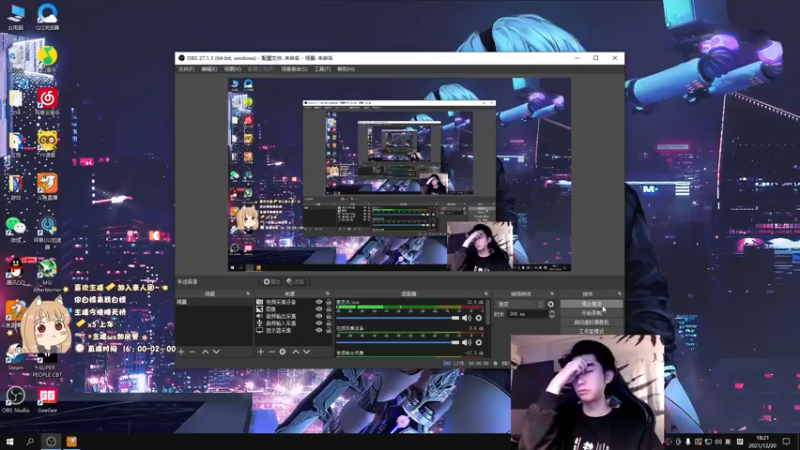Screen dimensions: 800x450
Task: Open the 文件(F) menu
Action: (186, 69)
